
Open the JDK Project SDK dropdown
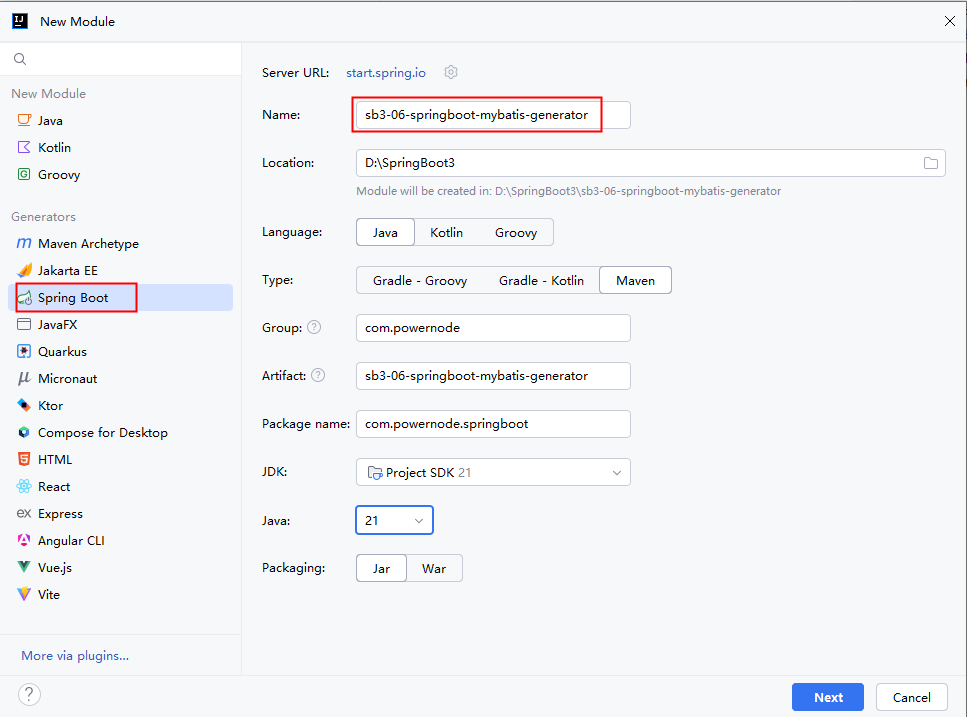(493, 472)
